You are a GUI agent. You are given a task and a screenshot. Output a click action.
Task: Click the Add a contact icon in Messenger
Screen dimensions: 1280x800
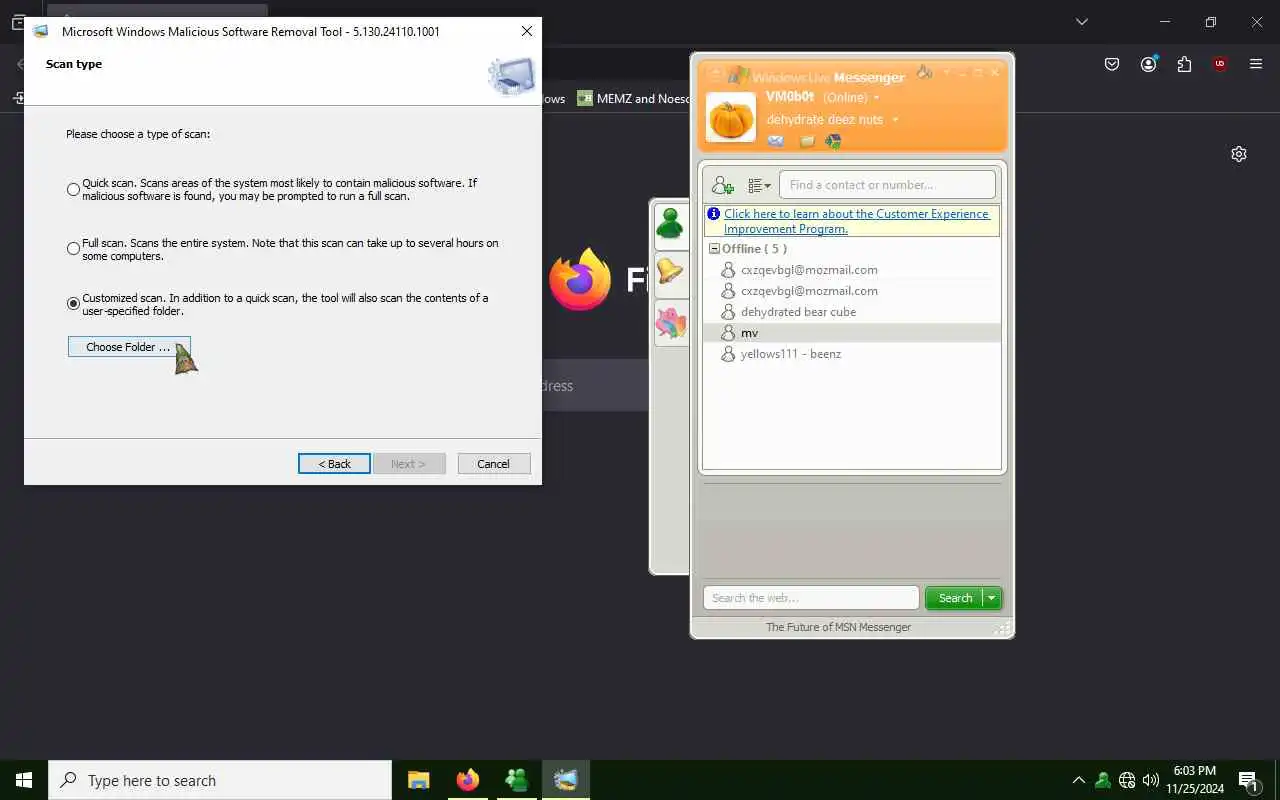click(x=722, y=185)
